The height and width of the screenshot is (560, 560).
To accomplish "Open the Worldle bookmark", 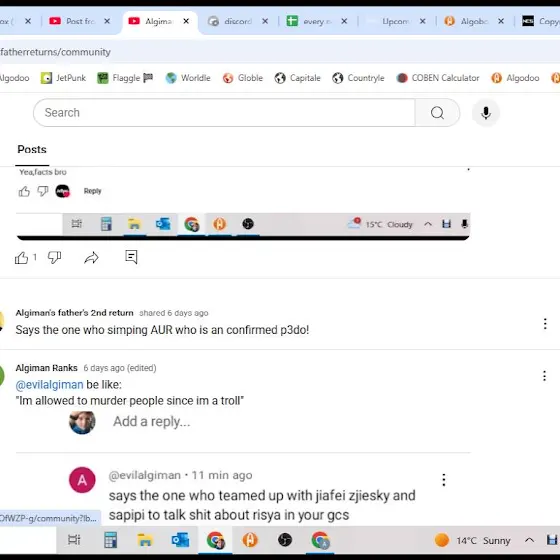I will pos(188,78).
